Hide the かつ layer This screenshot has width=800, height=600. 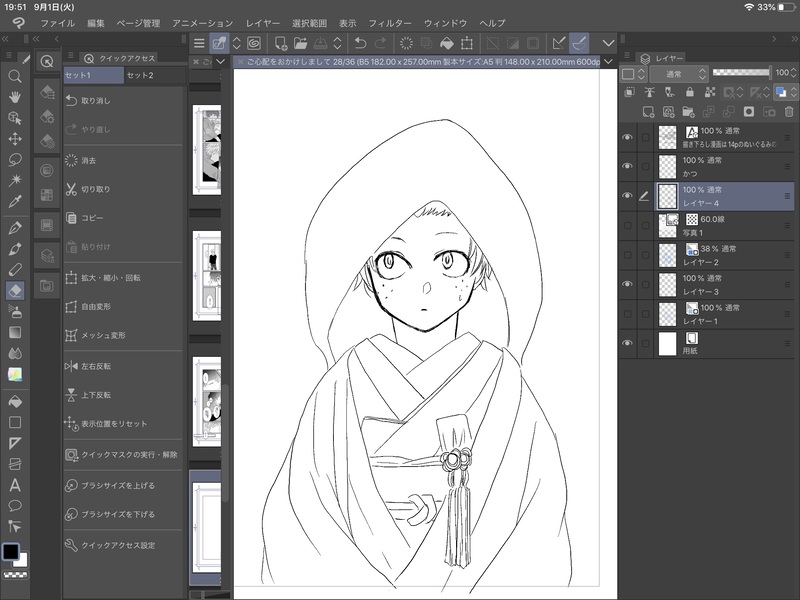click(627, 166)
